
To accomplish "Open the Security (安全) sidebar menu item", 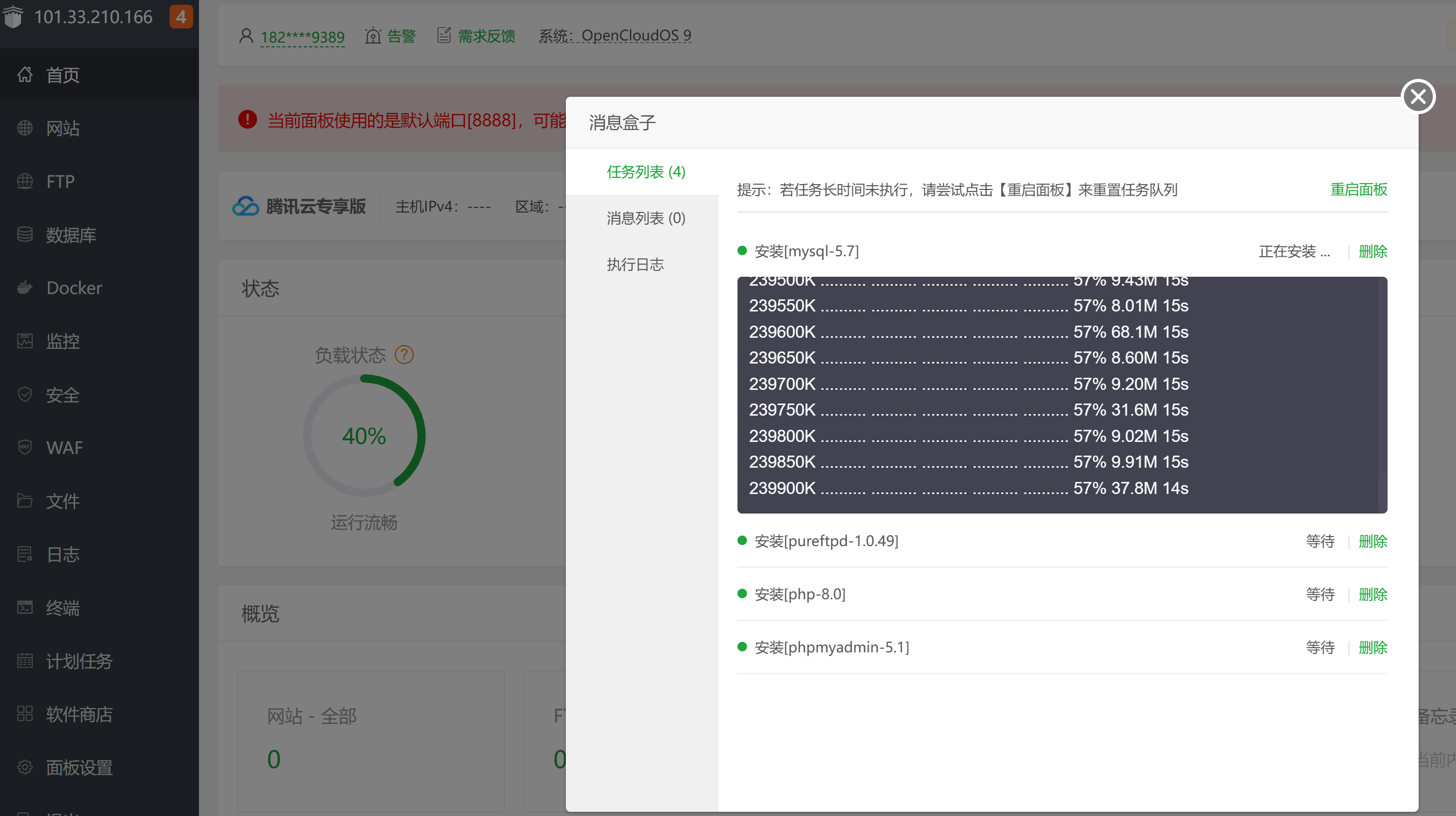I will pos(62,395).
